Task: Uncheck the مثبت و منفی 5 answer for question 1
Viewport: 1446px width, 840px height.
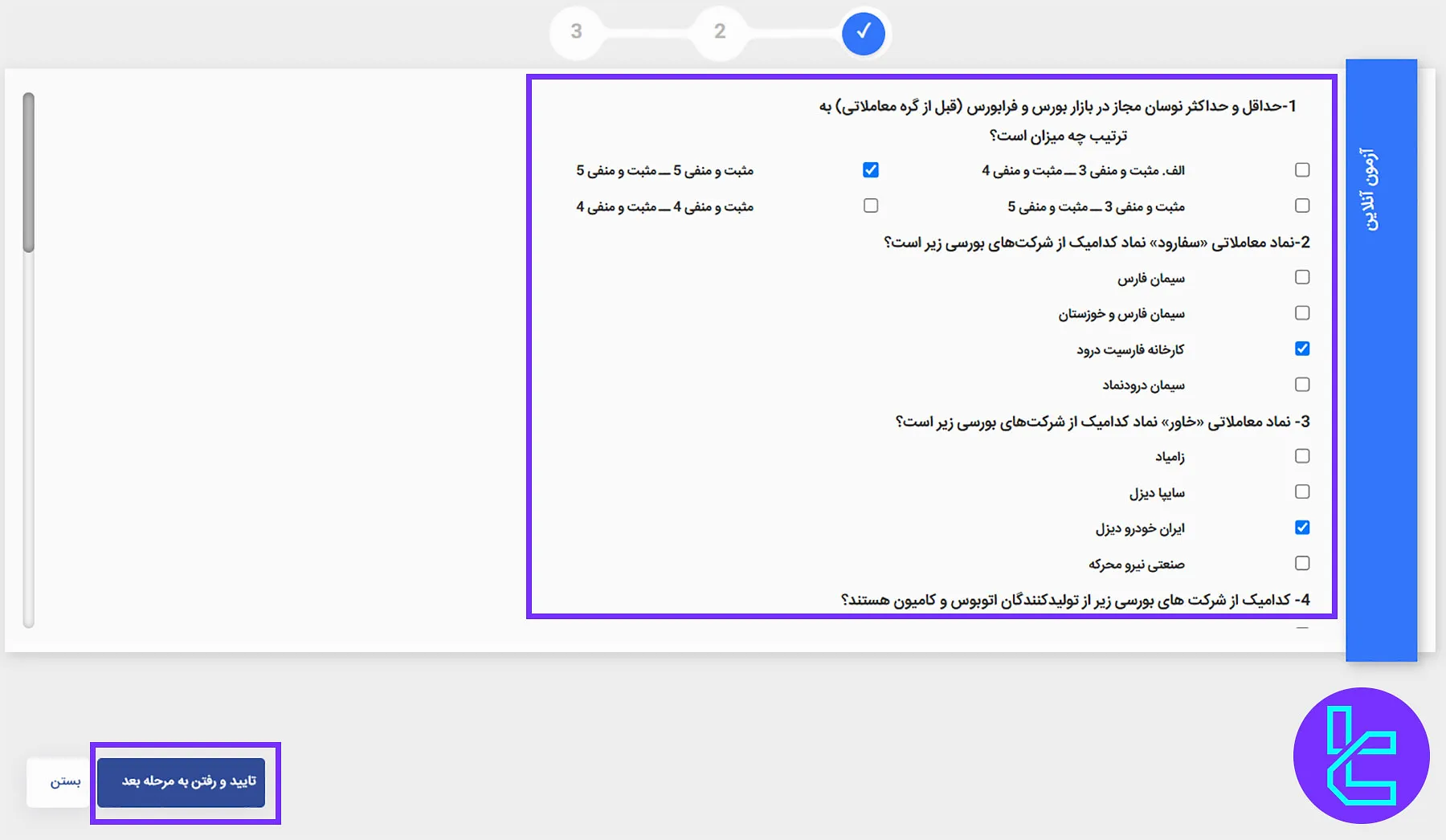Action: 871,169
